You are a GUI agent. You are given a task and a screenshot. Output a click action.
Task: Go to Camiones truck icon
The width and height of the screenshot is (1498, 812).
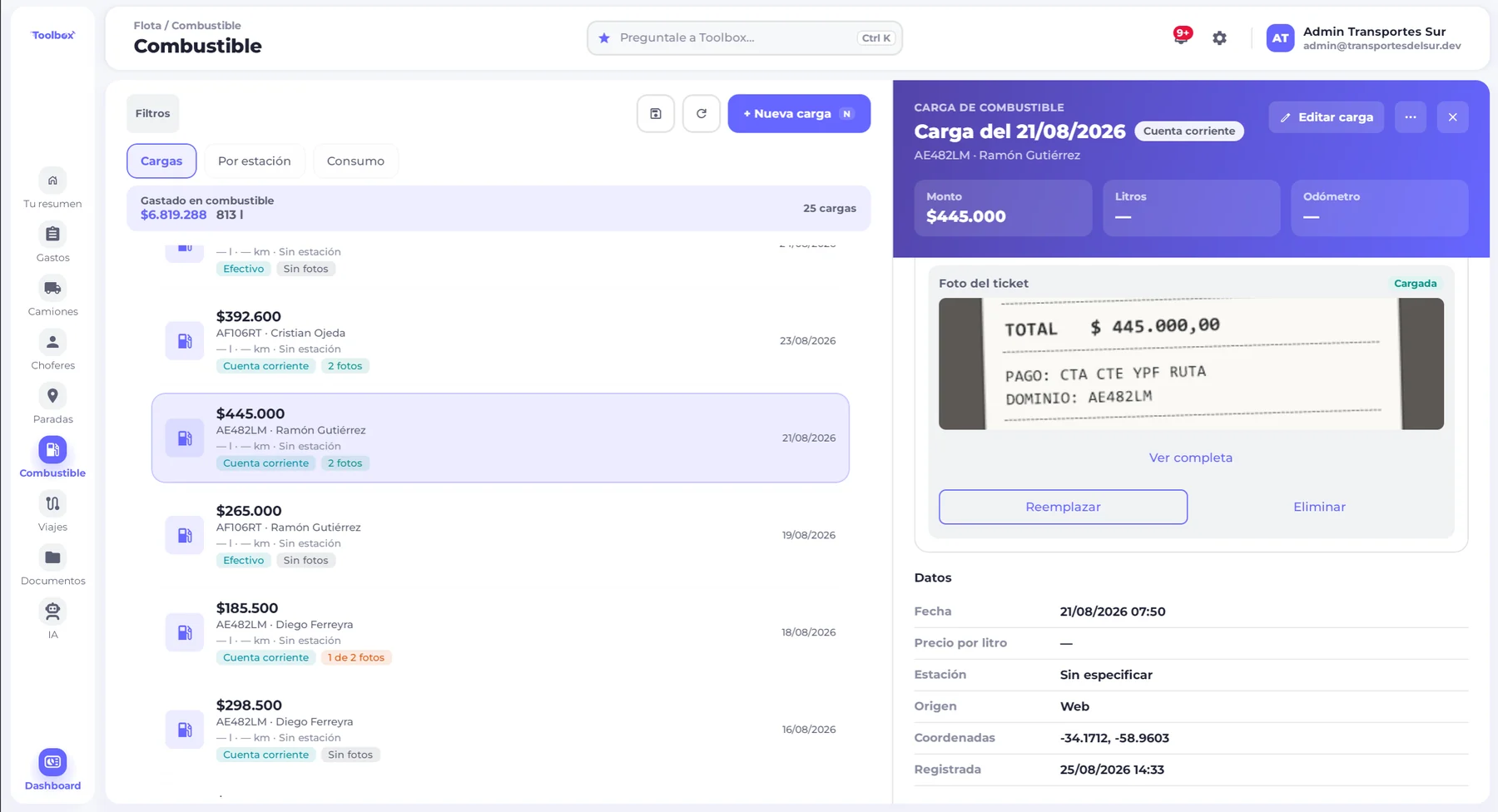click(x=52, y=289)
